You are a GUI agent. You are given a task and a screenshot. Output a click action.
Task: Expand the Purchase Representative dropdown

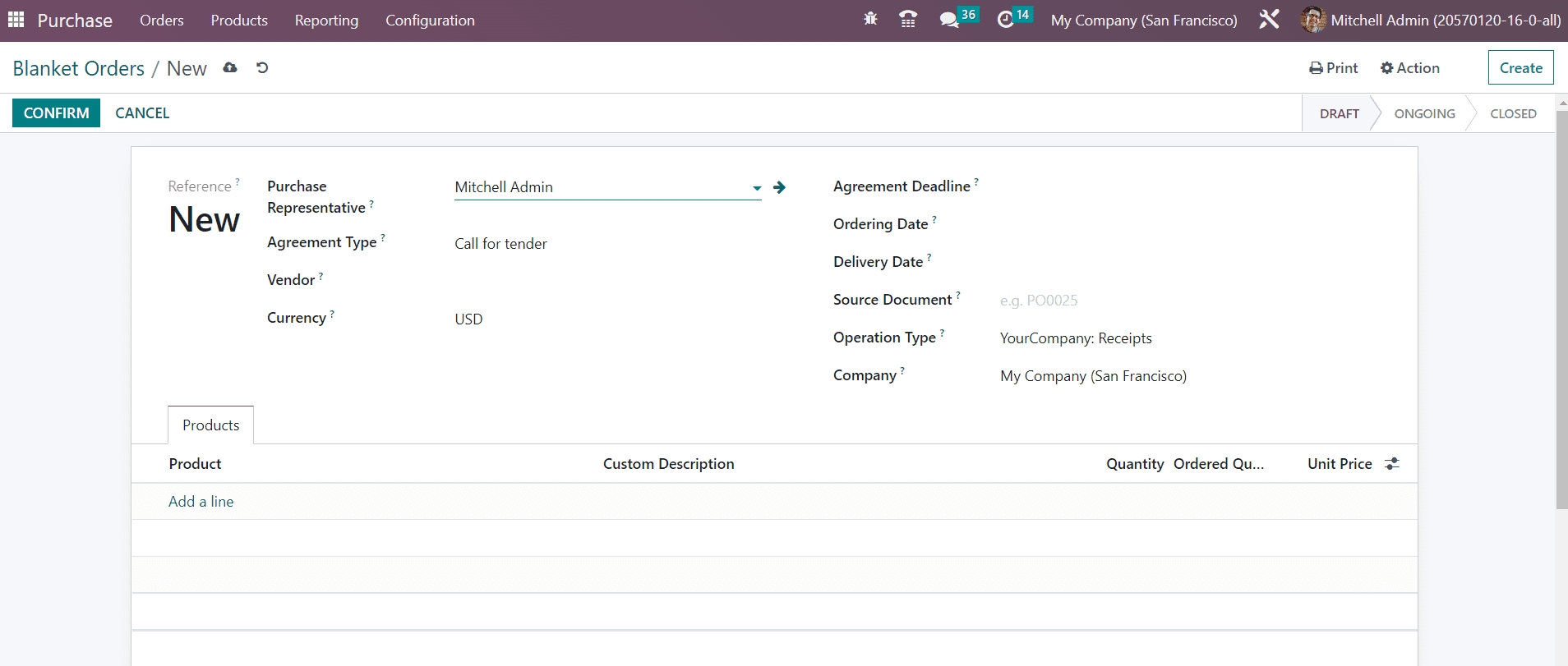pos(757,188)
